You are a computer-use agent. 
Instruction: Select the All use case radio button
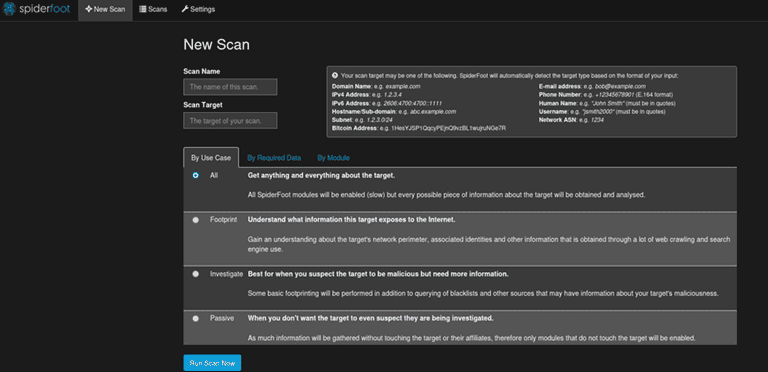(196, 175)
